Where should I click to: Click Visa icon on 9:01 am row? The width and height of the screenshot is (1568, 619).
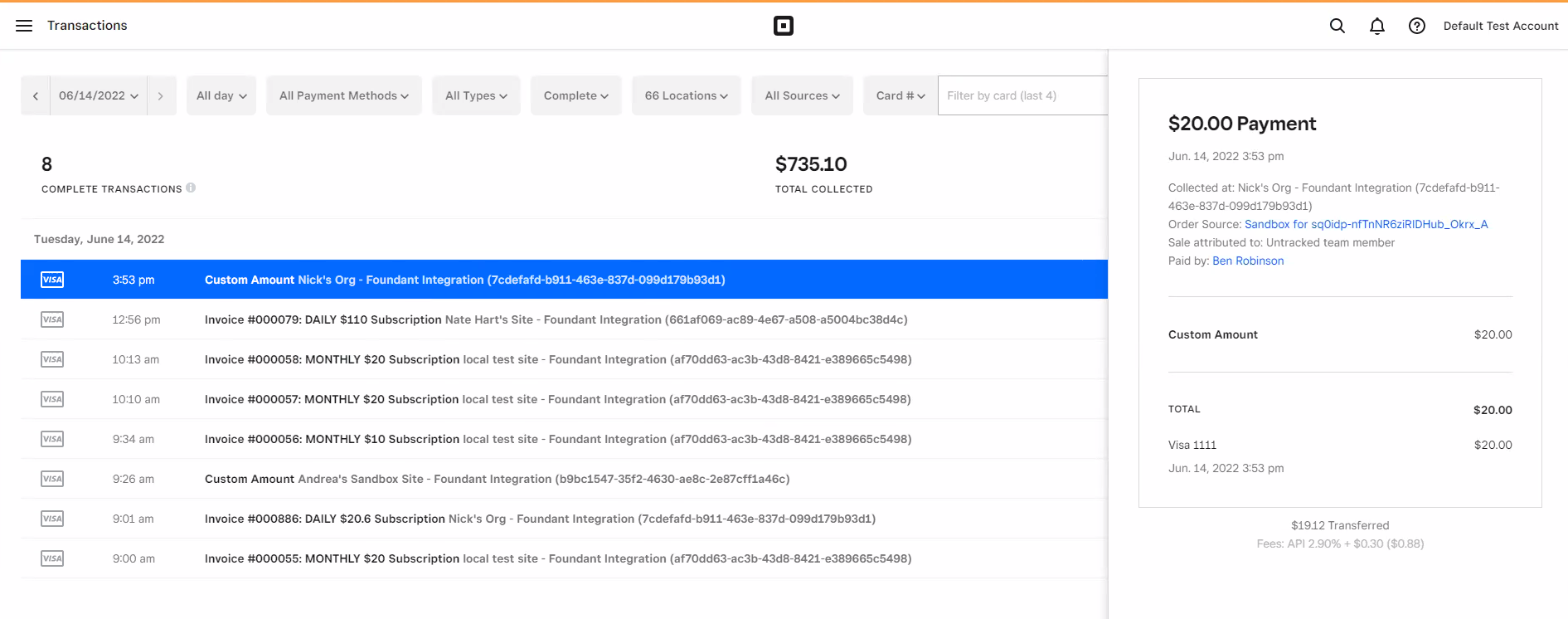coord(52,519)
